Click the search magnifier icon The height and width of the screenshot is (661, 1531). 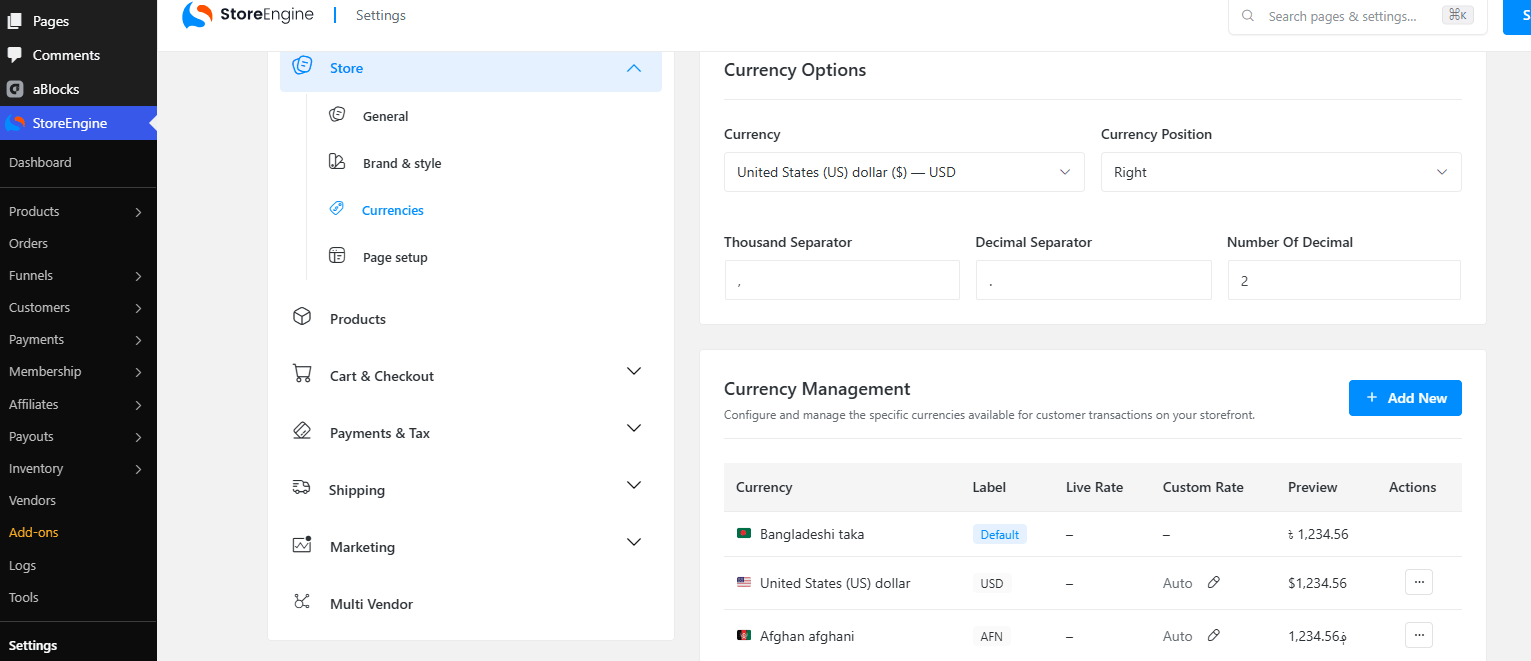[x=1248, y=16]
